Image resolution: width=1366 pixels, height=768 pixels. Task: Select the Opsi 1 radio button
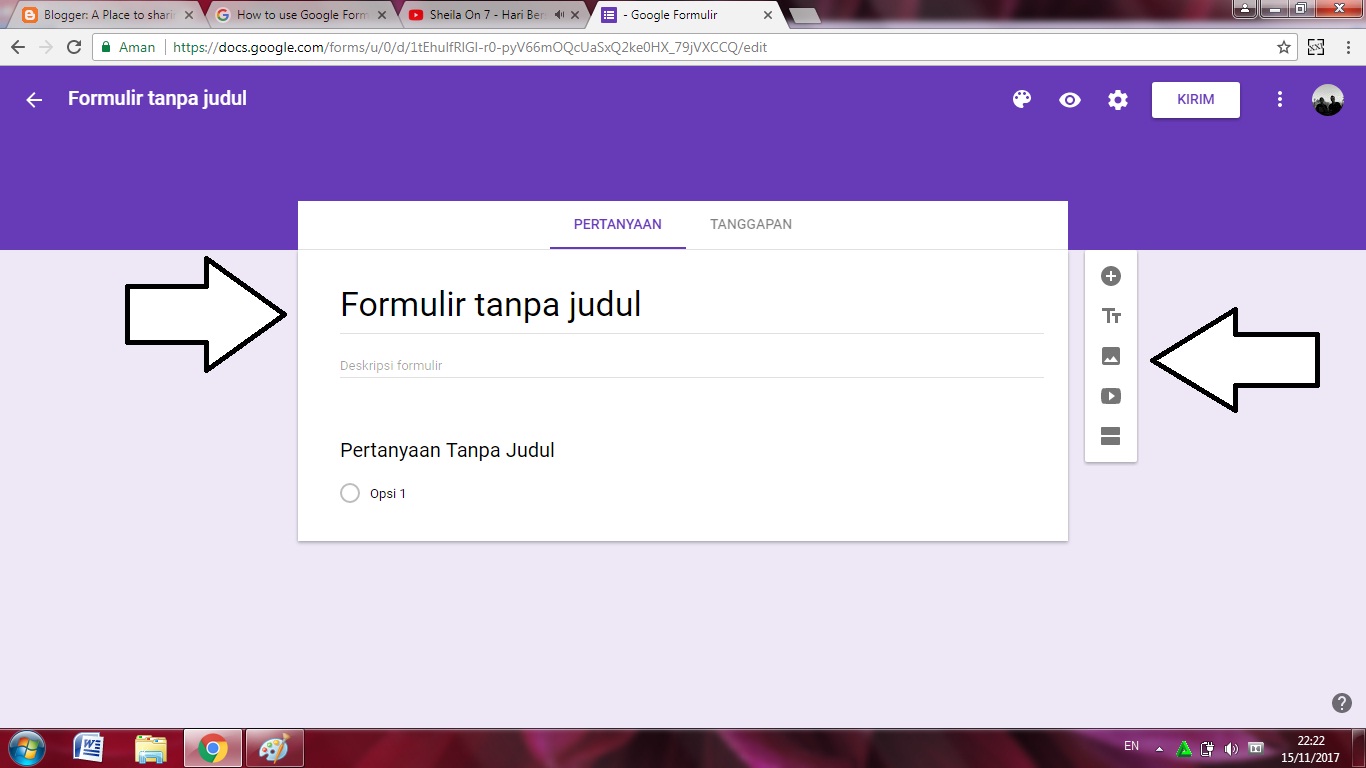[350, 493]
